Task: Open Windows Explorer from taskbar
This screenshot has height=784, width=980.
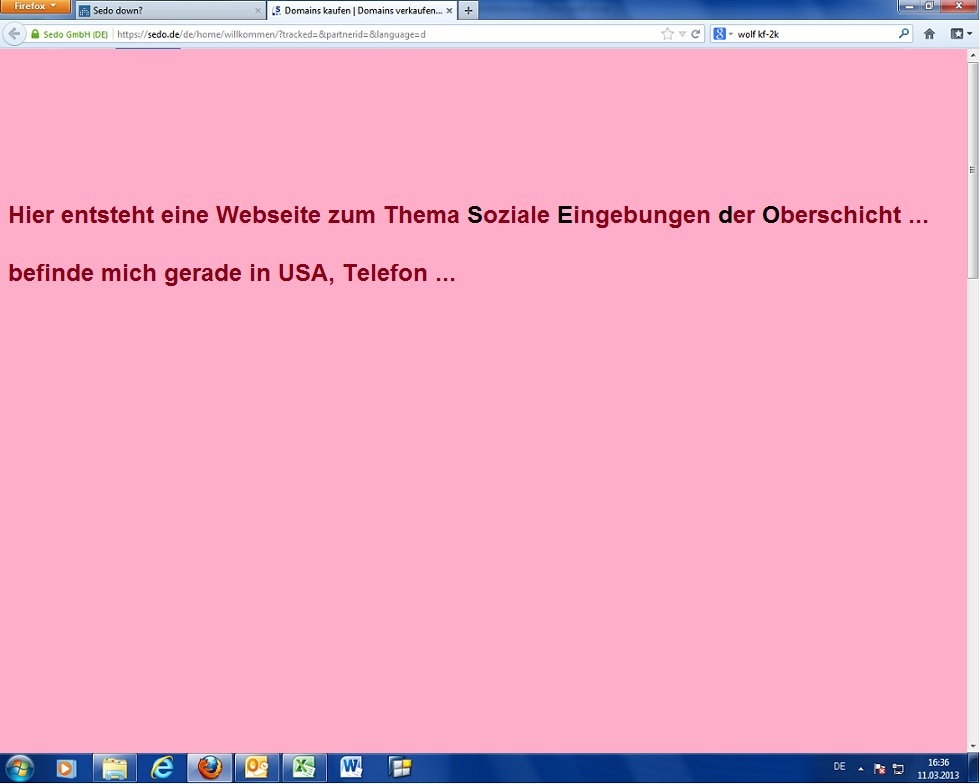Action: point(114,768)
